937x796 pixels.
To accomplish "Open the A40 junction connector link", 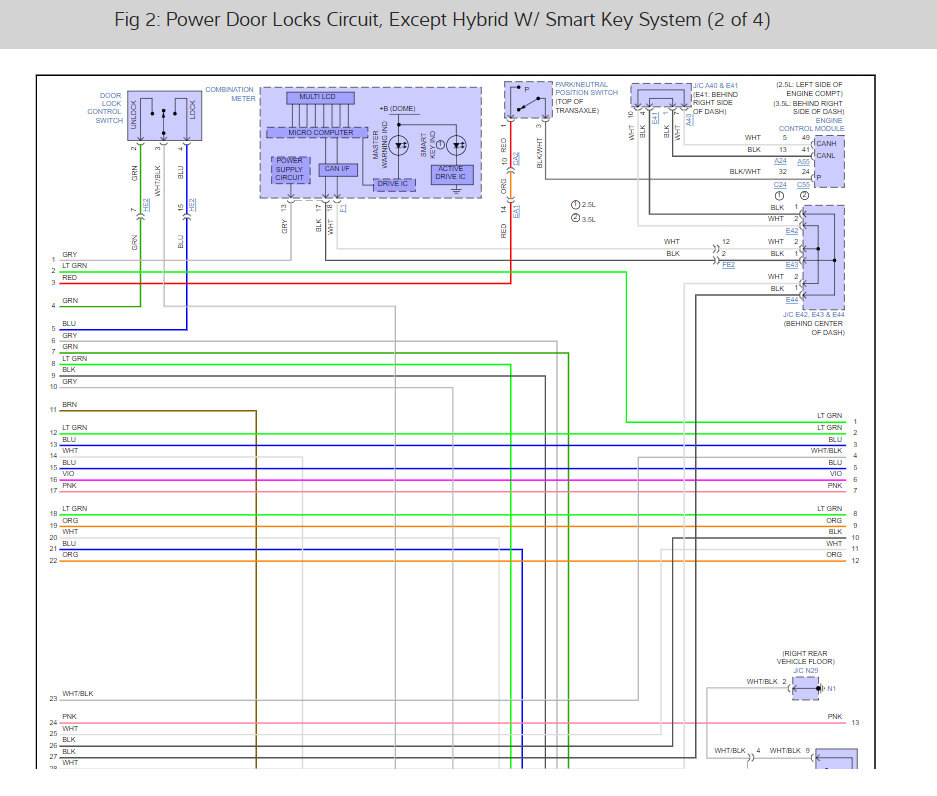I will pyautogui.click(x=689, y=120).
